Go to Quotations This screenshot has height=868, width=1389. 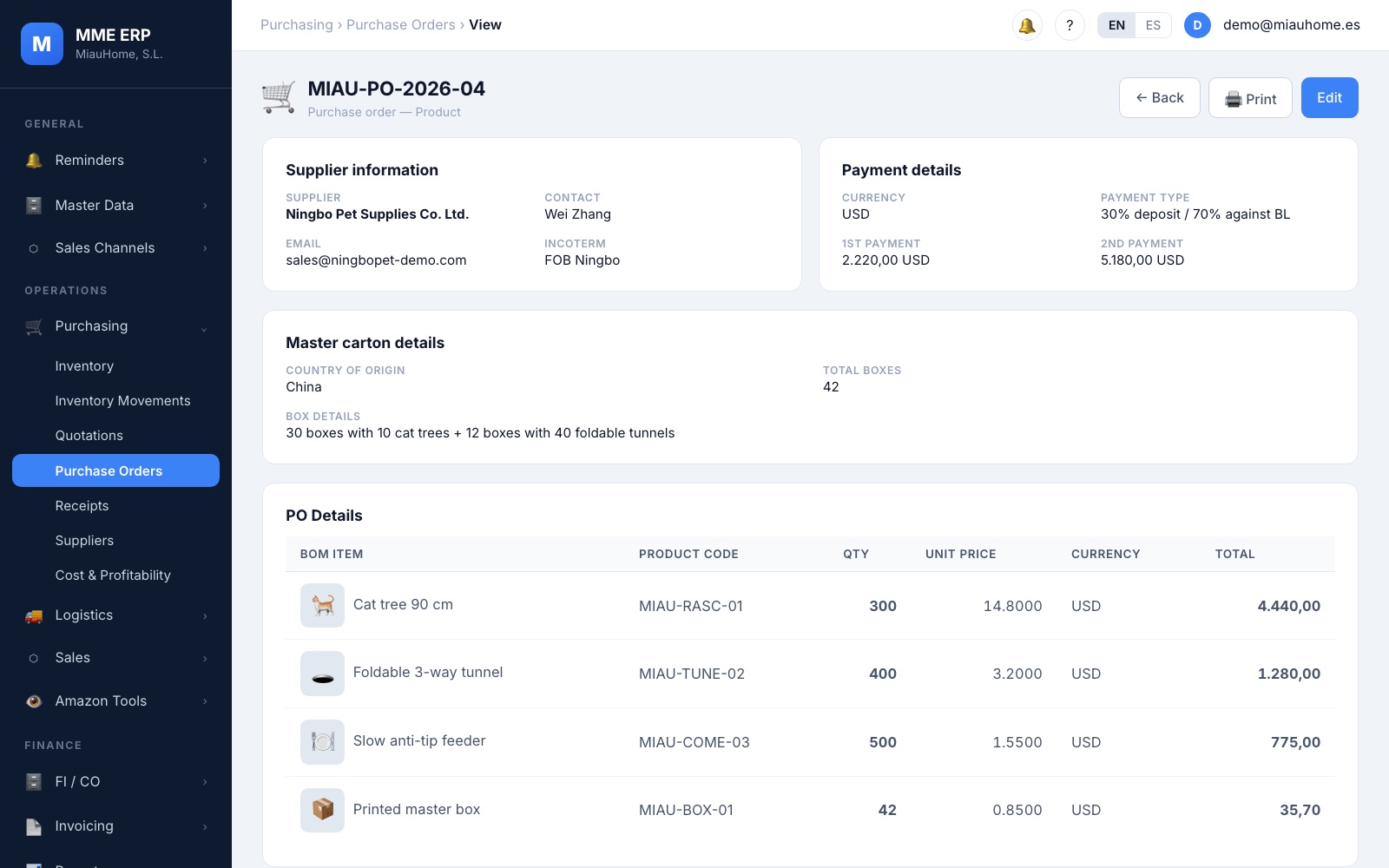point(115,436)
